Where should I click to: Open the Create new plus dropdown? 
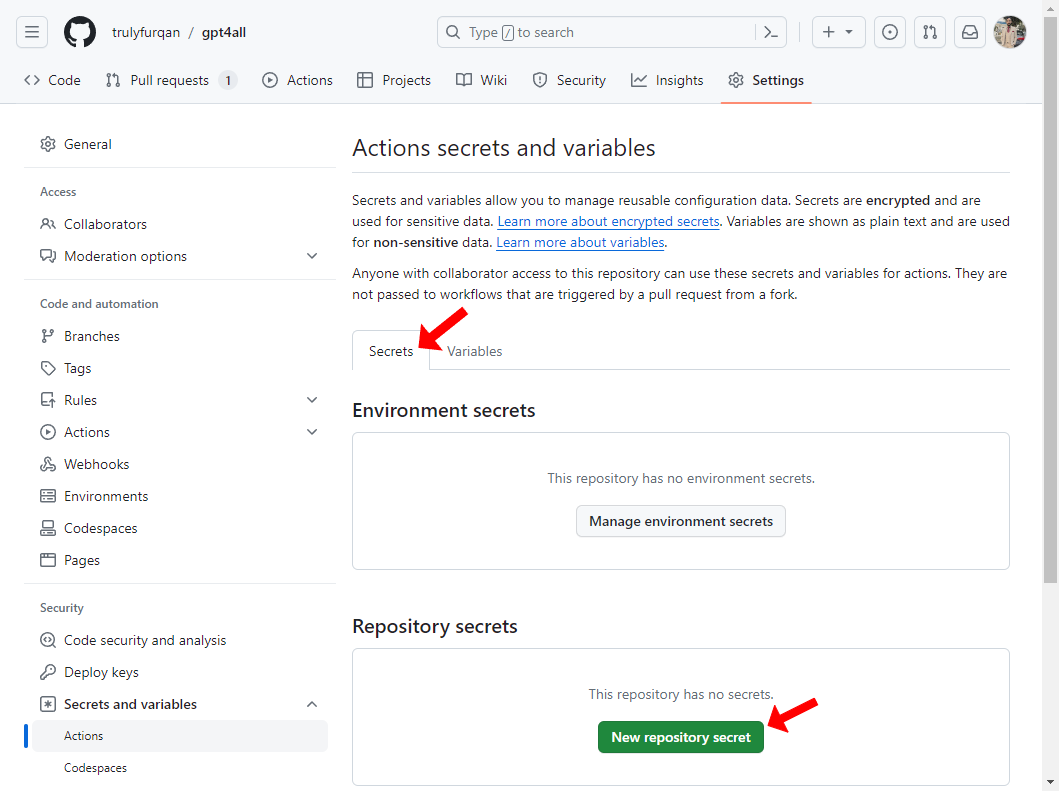tap(838, 32)
